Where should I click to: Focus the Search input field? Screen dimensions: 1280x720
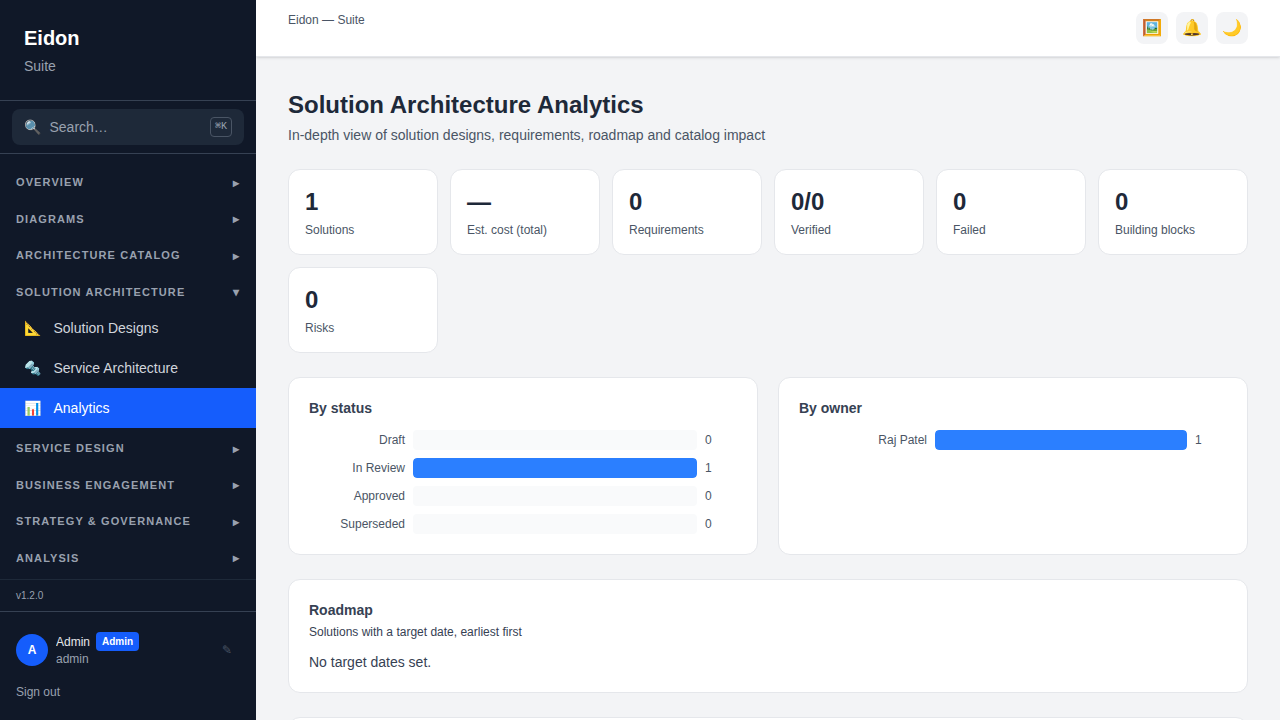point(128,127)
